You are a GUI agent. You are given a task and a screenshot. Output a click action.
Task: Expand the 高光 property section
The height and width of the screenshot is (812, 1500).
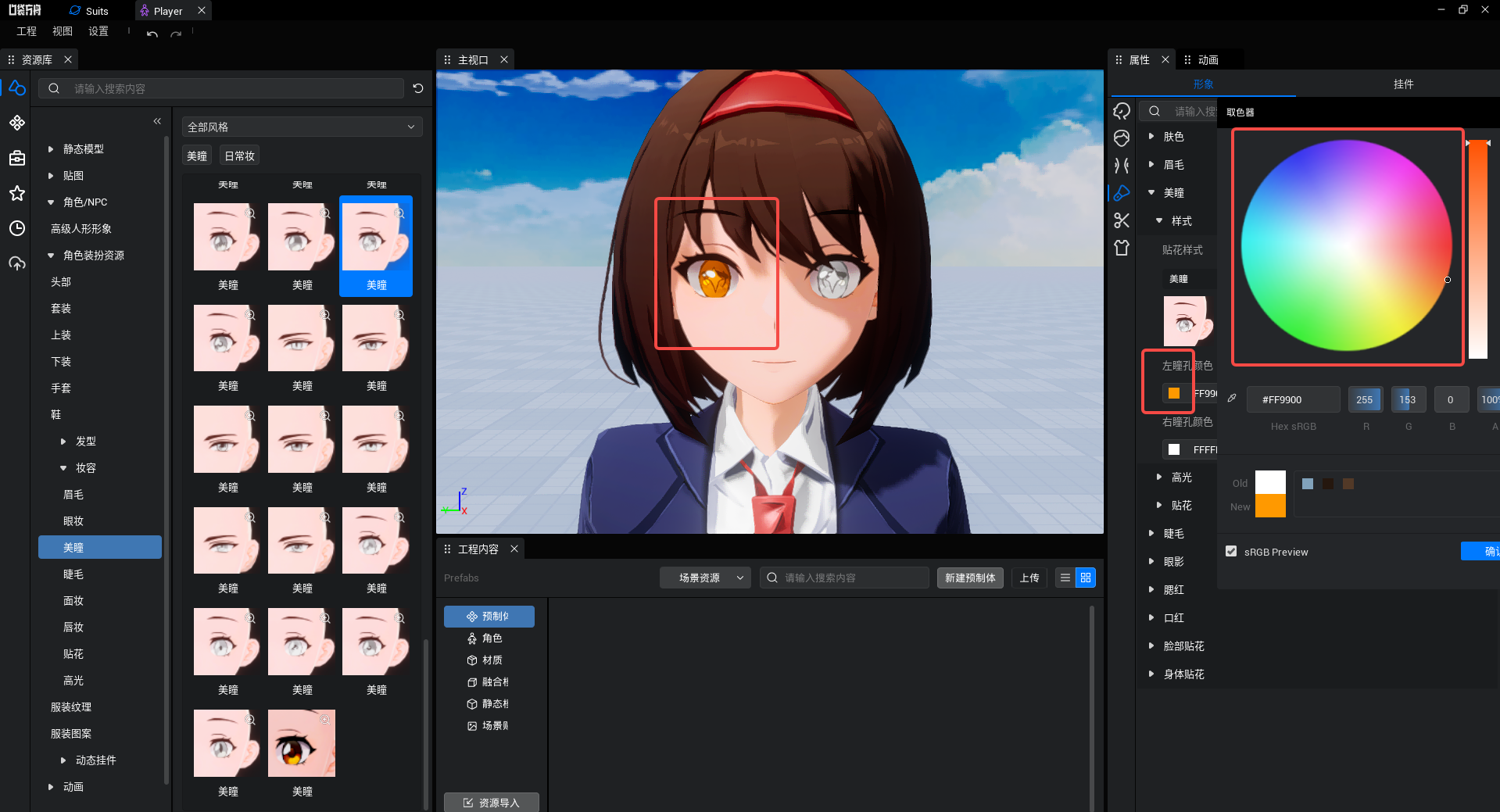1159,477
